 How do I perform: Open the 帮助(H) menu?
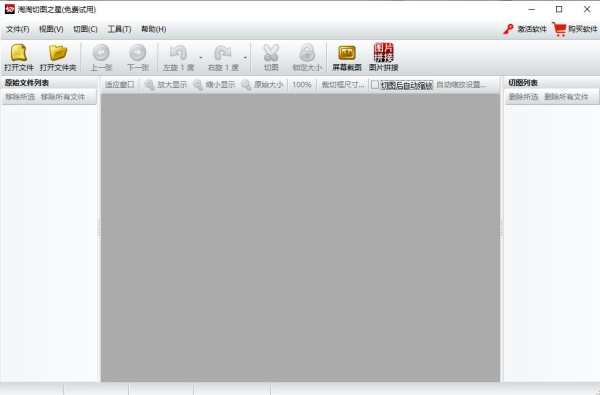pyautogui.click(x=153, y=29)
